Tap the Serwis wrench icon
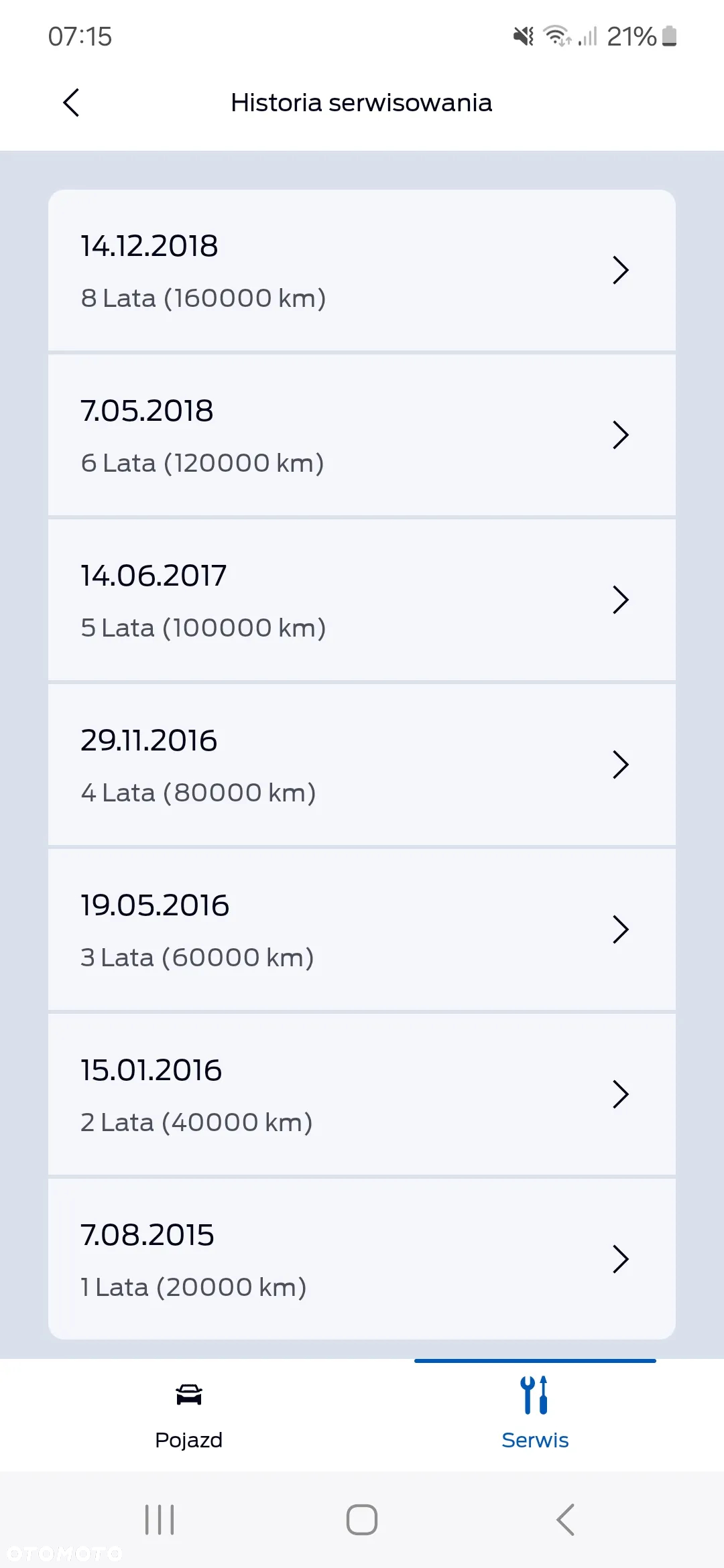This screenshot has height=1568, width=724. 534,1394
